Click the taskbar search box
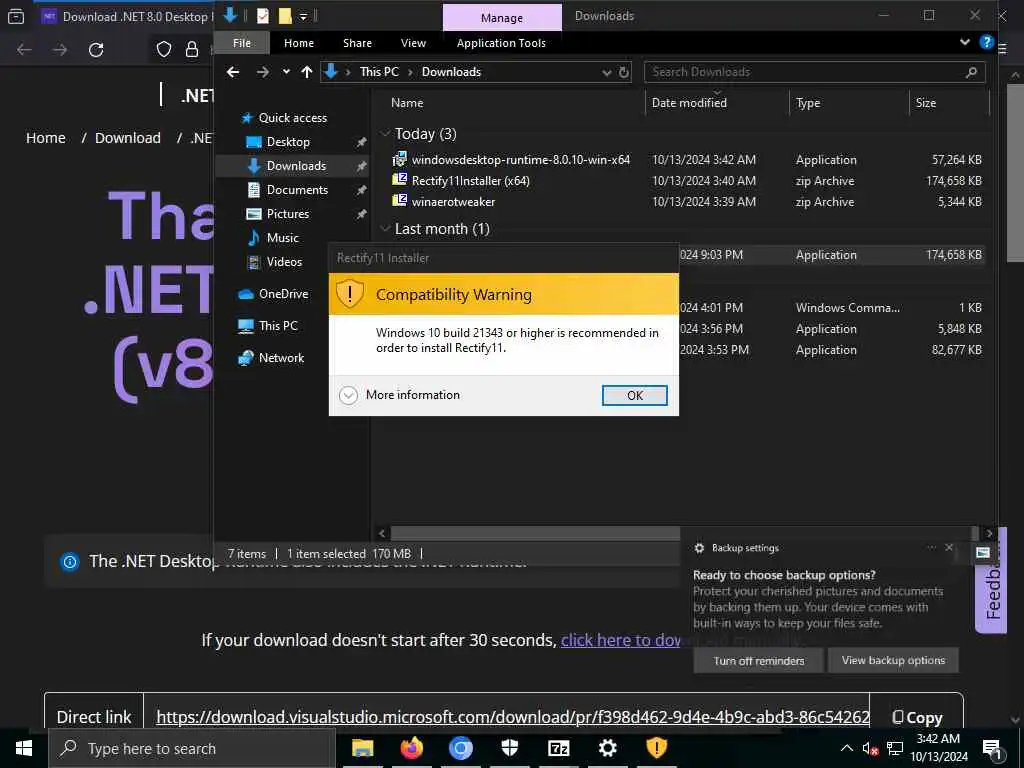This screenshot has width=1024, height=768. point(192,748)
